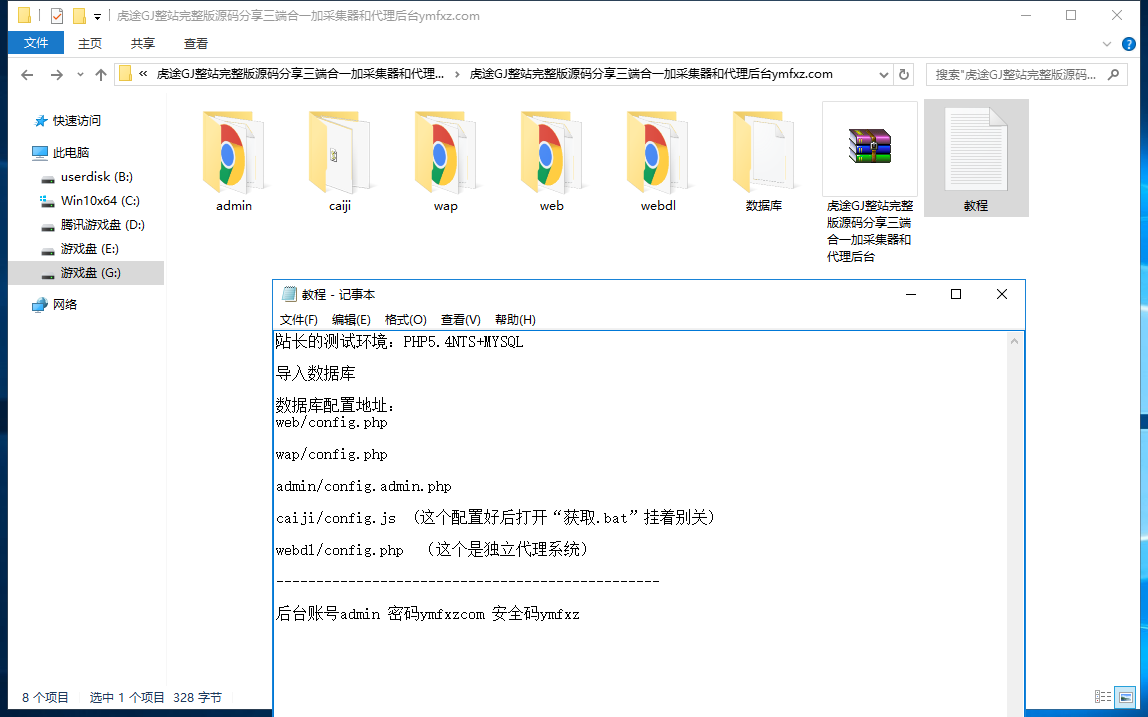The image size is (1148, 717).
Task: Go up one folder level
Action: [100, 74]
